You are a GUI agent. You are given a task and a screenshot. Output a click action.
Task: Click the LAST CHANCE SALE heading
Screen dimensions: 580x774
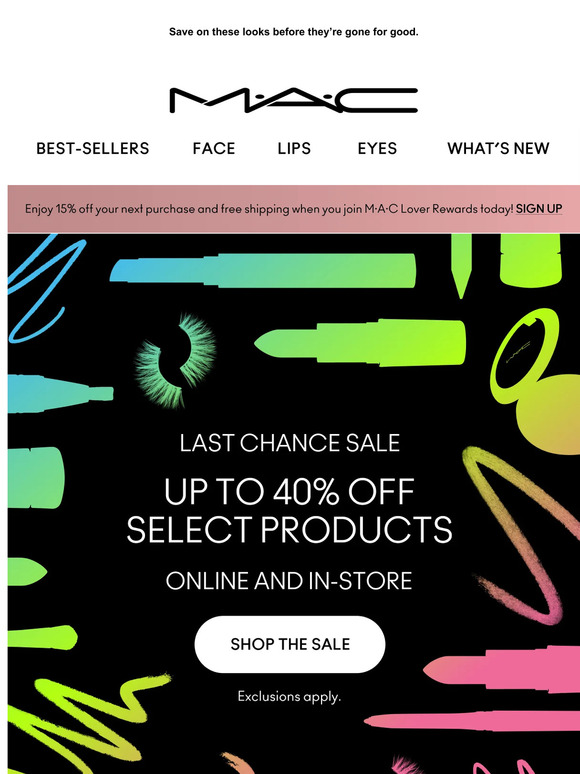click(x=290, y=443)
